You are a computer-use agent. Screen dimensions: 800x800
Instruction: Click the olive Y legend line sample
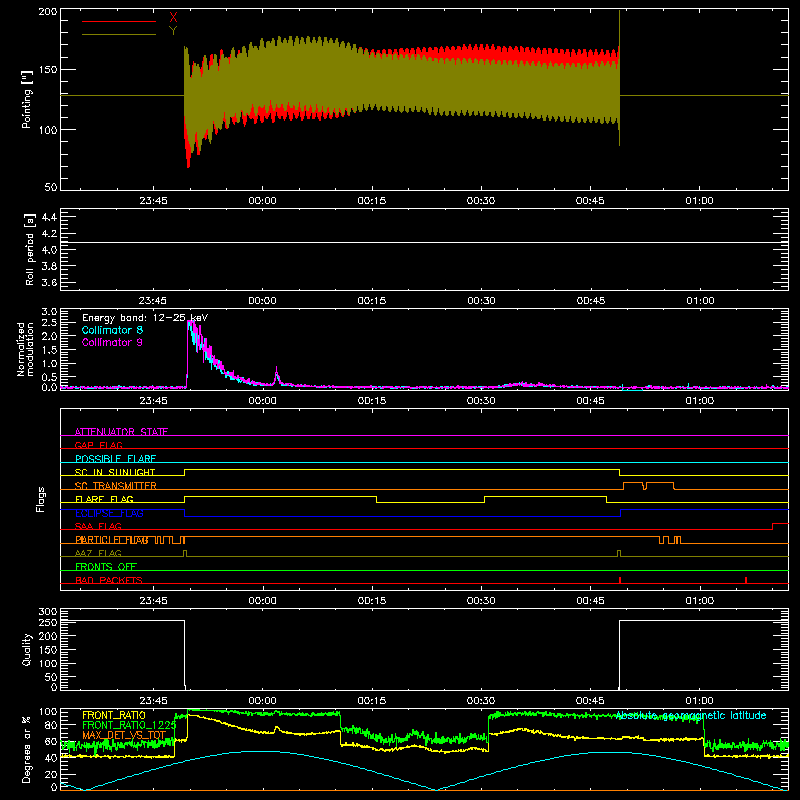tap(119, 34)
